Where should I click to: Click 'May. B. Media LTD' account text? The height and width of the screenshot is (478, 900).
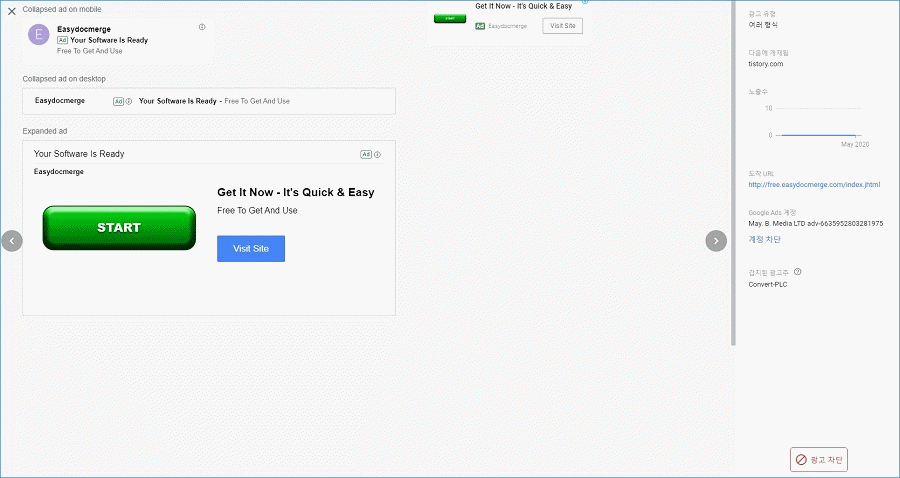pos(777,223)
